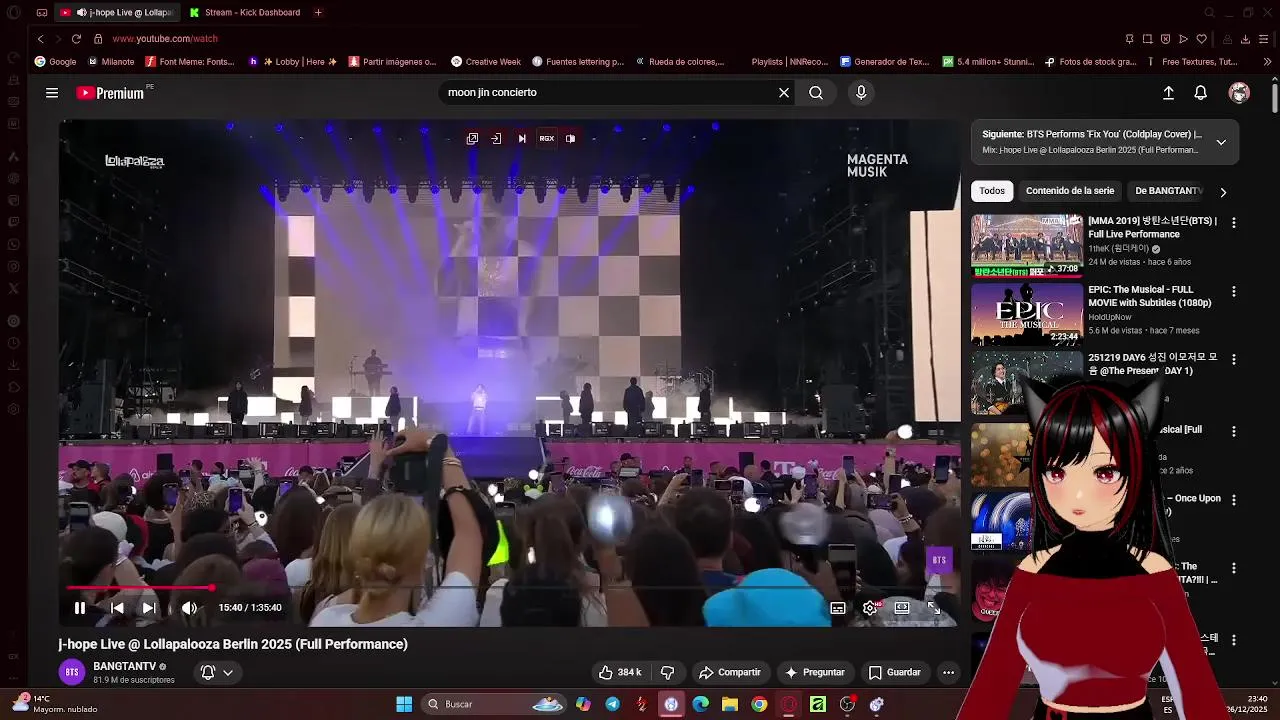Open browser downloads icon
This screenshot has height=720, width=1280.
click(x=1245, y=39)
